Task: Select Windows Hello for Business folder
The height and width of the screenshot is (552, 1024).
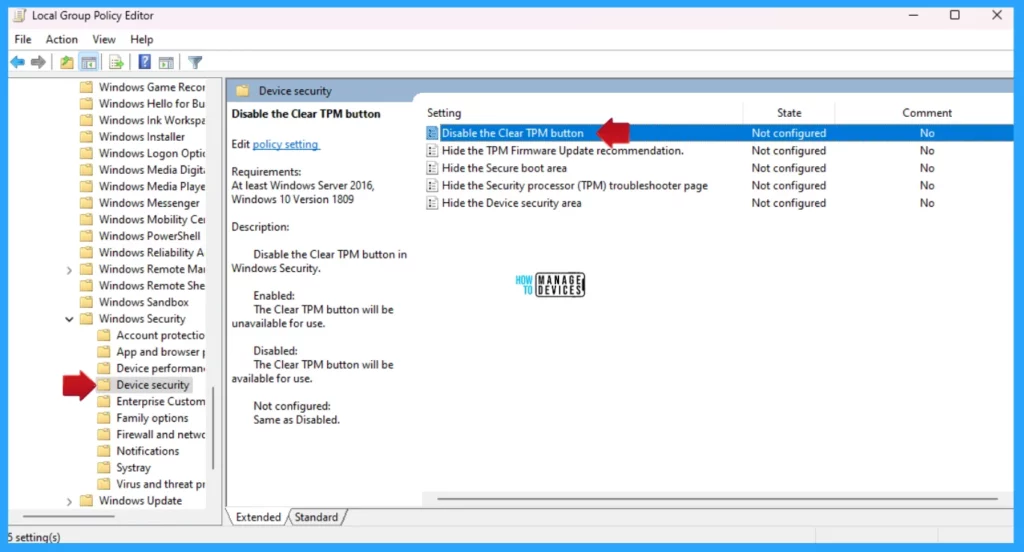Action: [152, 103]
